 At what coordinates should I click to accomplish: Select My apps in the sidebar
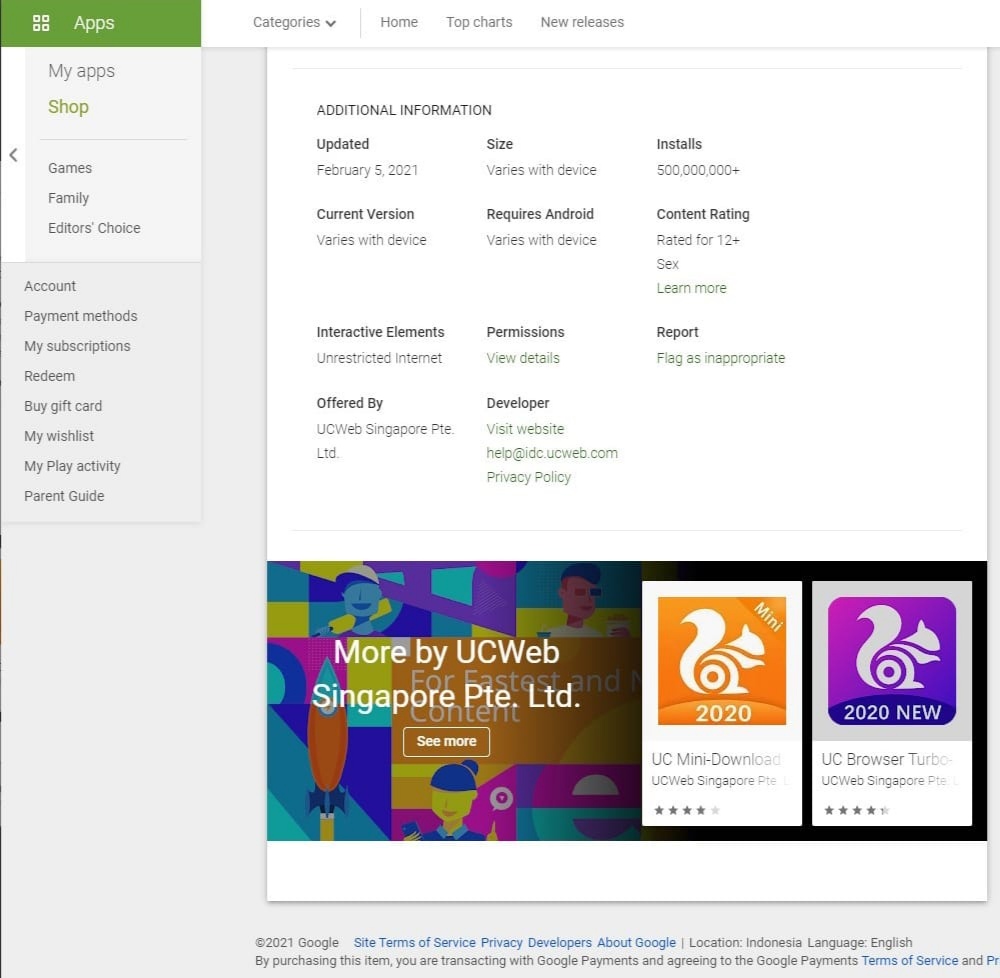(82, 71)
